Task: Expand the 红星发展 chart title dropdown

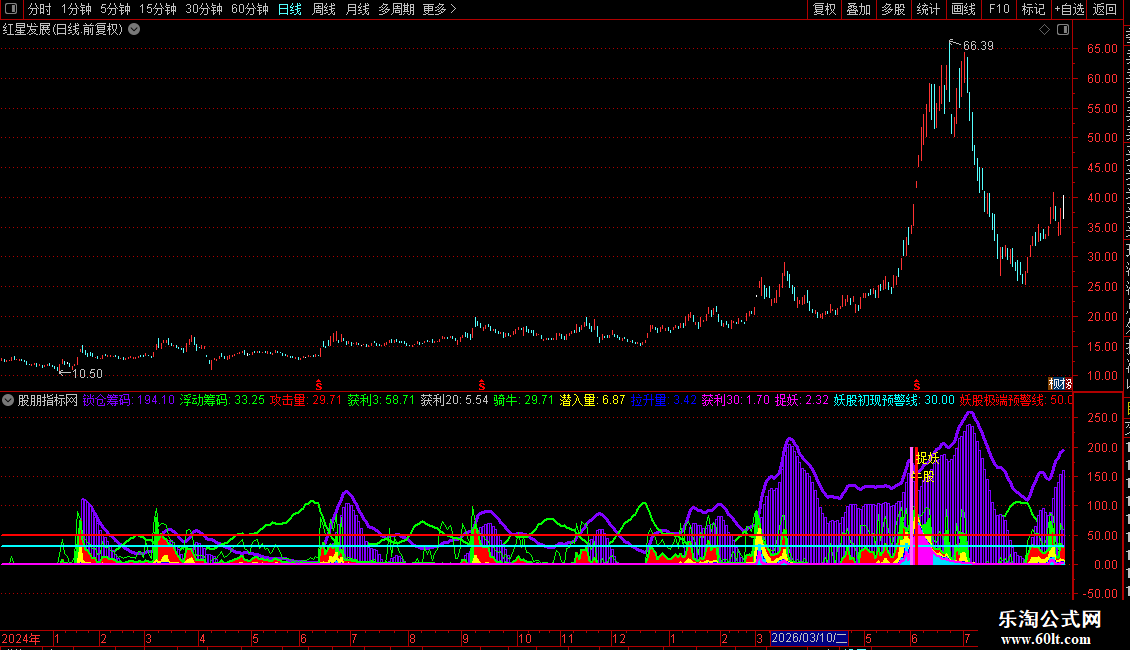Action: (x=134, y=30)
